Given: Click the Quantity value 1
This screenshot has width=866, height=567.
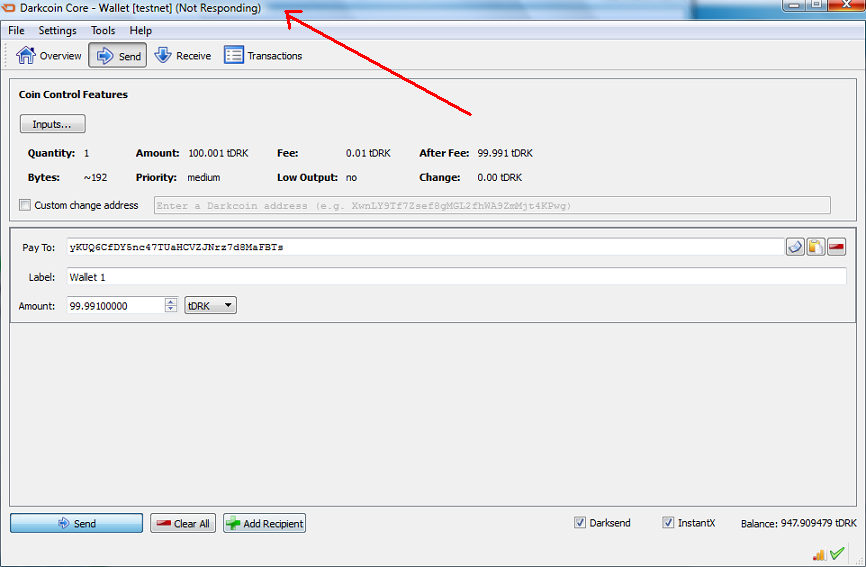Looking at the screenshot, I should click(86, 153).
